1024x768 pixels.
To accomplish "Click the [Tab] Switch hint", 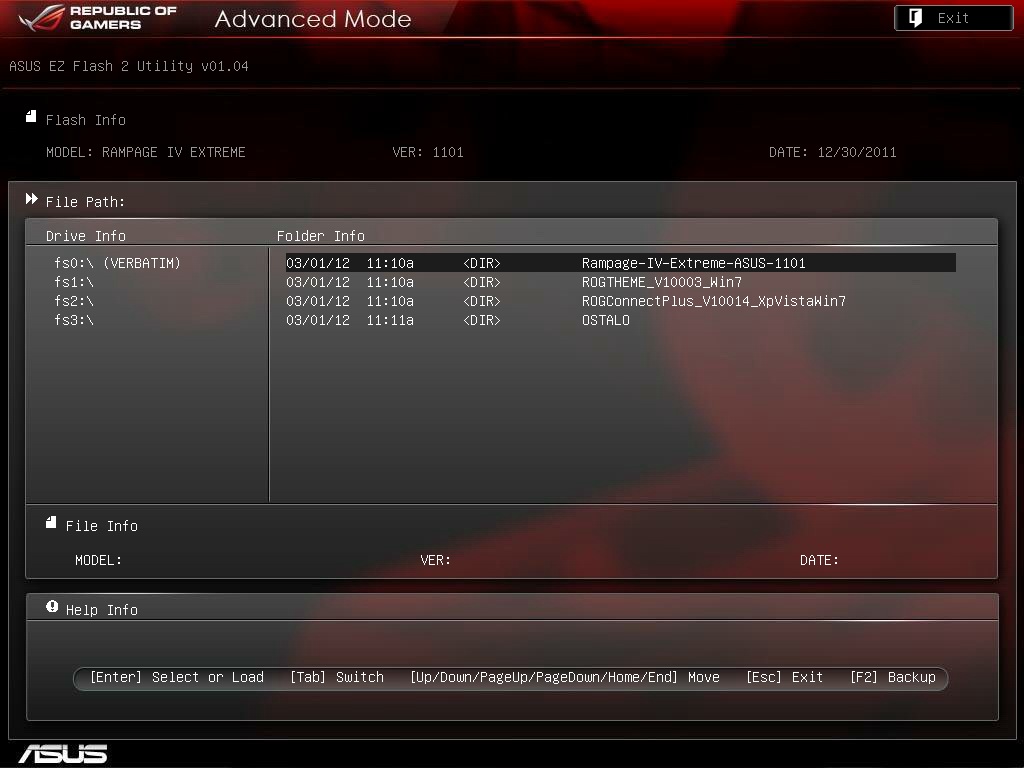I will pos(337,677).
